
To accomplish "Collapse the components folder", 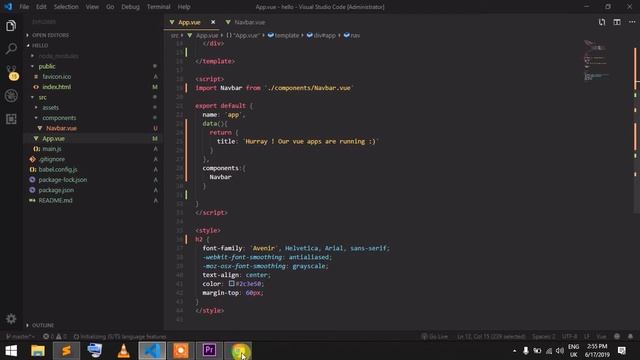I will (x=59, y=118).
